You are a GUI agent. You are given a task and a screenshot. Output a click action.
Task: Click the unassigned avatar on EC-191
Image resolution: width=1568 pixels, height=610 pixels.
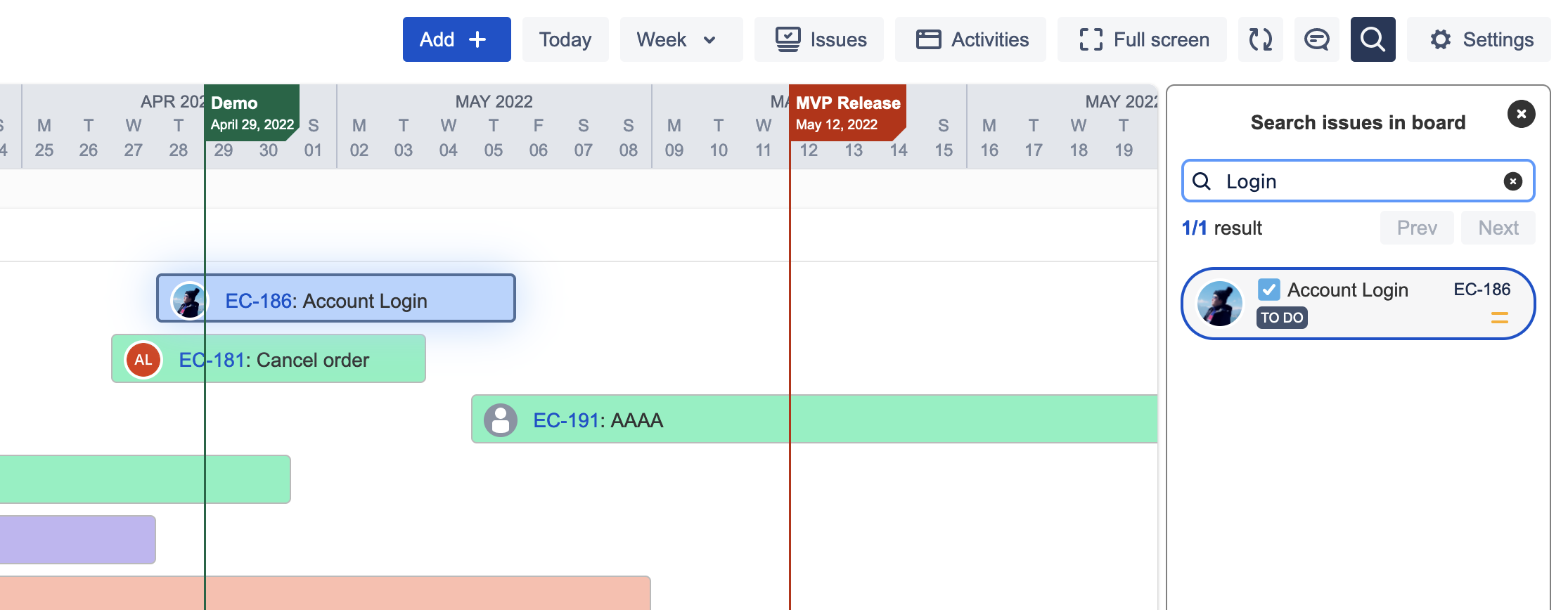501,420
